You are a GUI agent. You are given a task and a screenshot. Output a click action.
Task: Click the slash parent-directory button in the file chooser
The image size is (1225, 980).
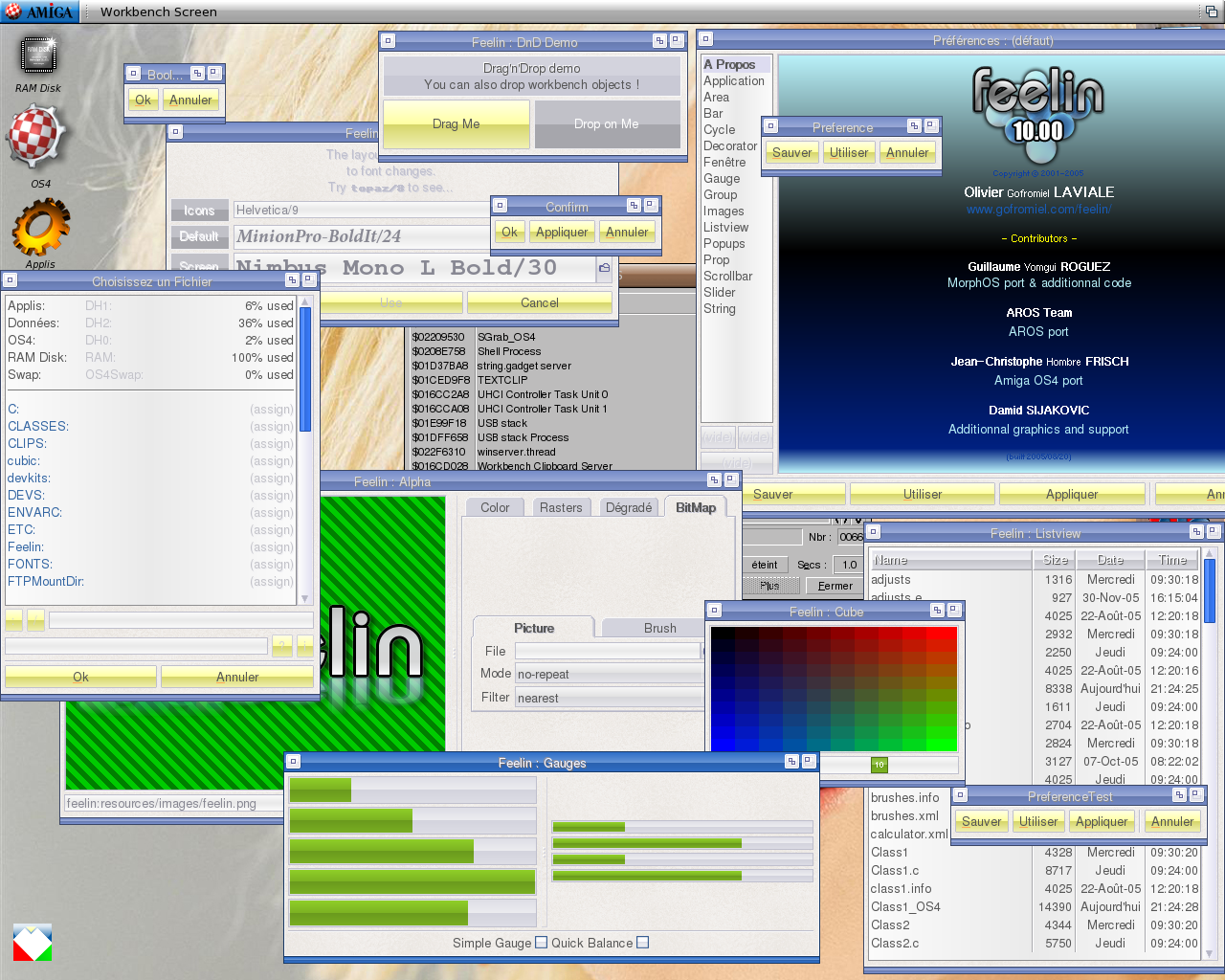[x=35, y=620]
